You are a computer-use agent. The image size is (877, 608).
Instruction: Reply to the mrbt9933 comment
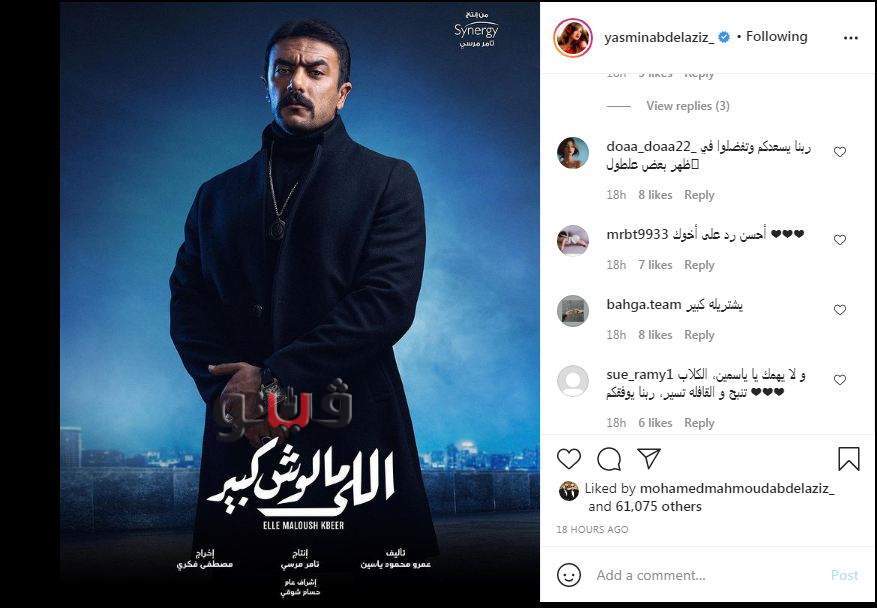(x=699, y=265)
